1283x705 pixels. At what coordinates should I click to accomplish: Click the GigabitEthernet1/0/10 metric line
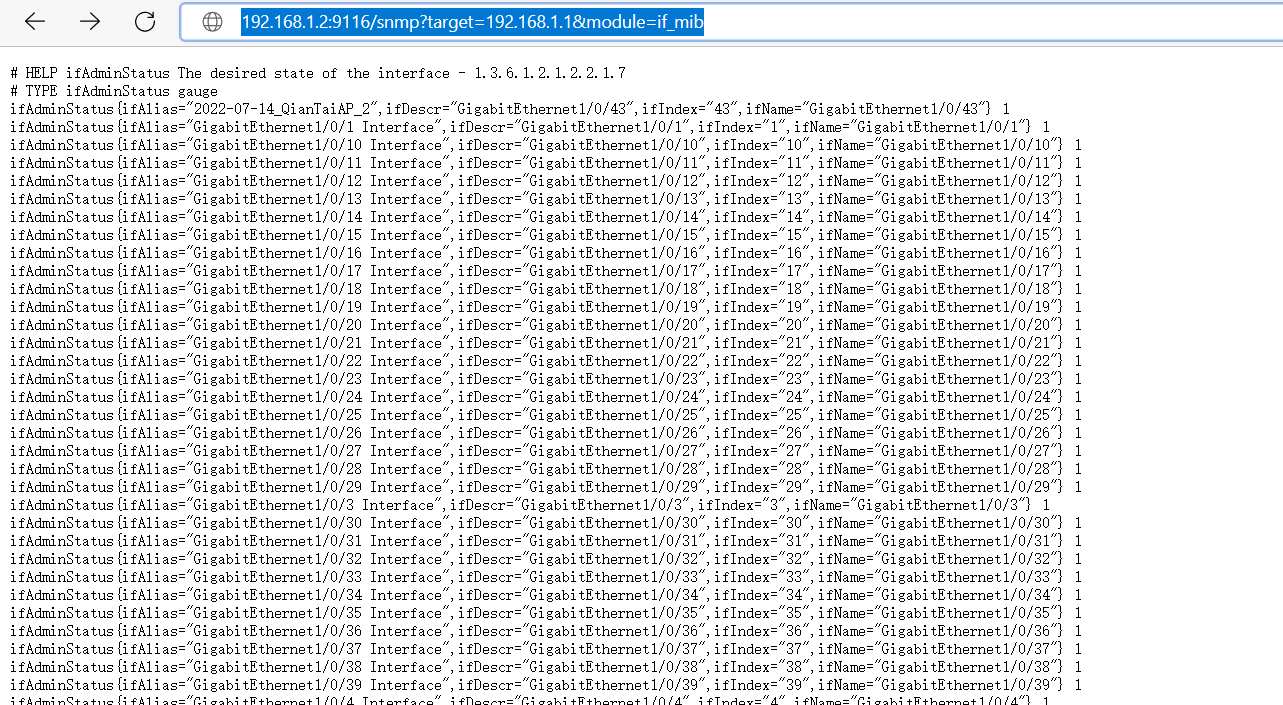point(546,145)
